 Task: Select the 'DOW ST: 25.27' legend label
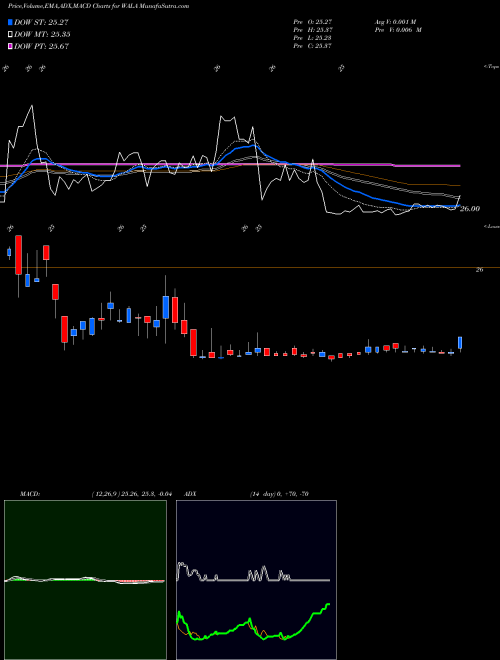pos(41,22)
